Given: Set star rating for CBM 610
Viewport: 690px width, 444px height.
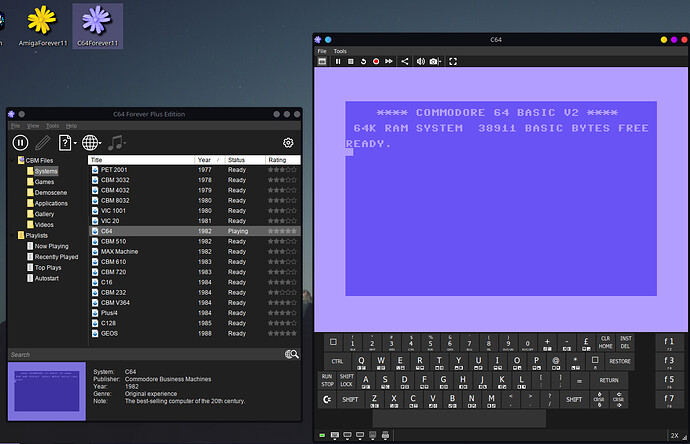Looking at the screenshot, I should (282, 262).
